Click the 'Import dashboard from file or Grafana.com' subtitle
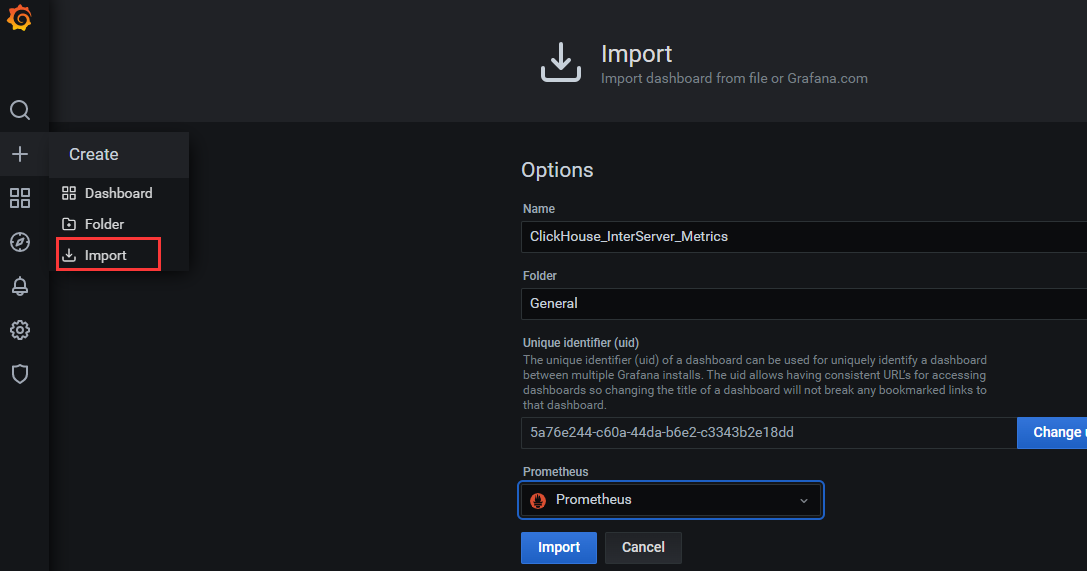1087x571 pixels. (x=734, y=78)
